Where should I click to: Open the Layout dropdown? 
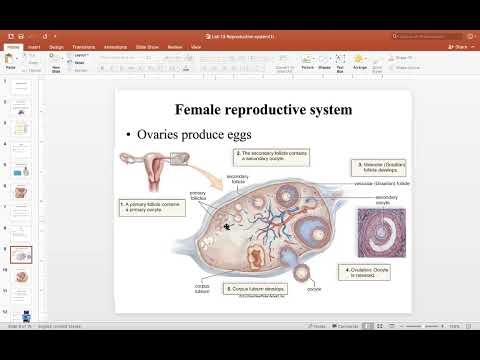[x=79, y=55]
